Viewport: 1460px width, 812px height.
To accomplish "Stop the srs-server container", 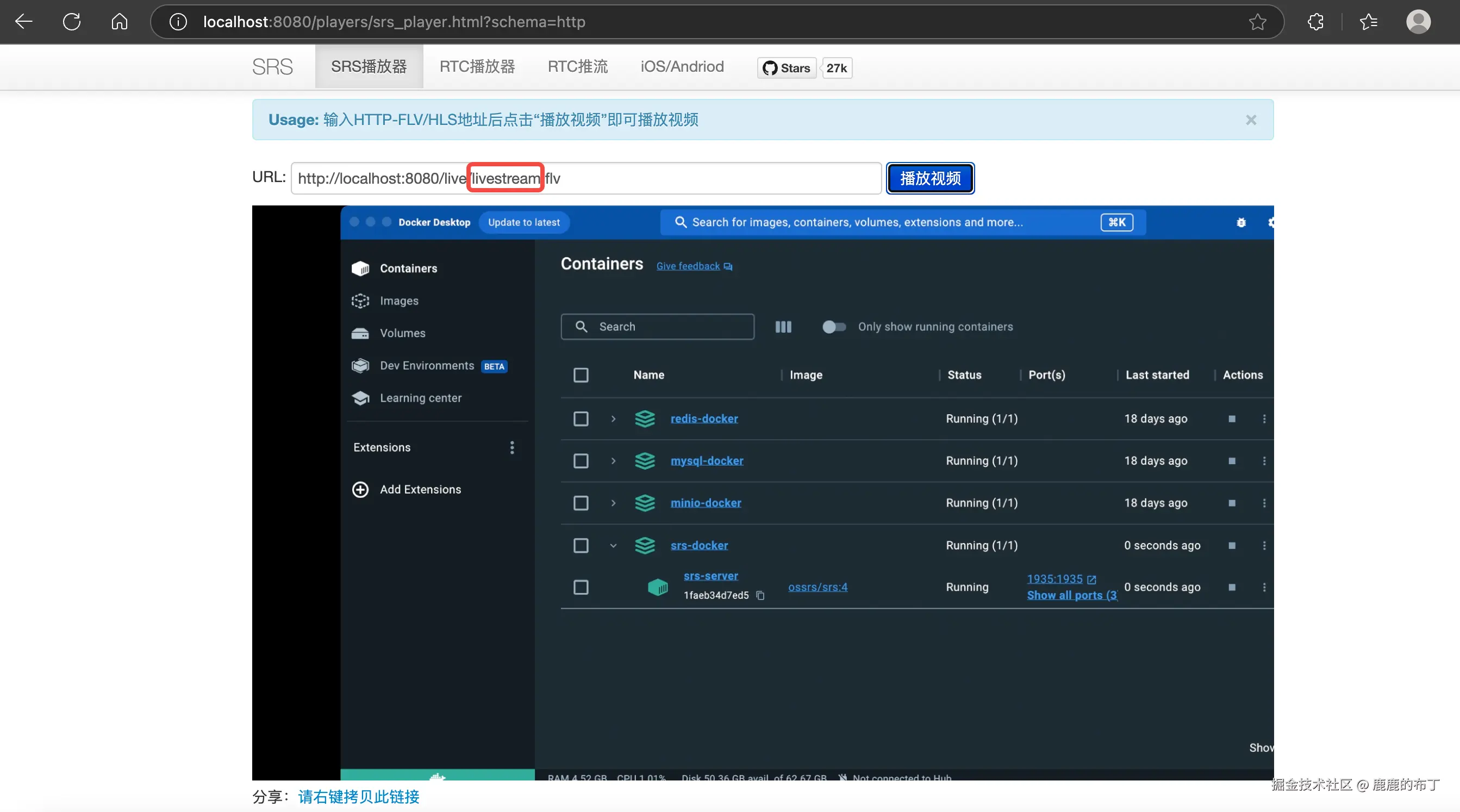I will 1232,587.
